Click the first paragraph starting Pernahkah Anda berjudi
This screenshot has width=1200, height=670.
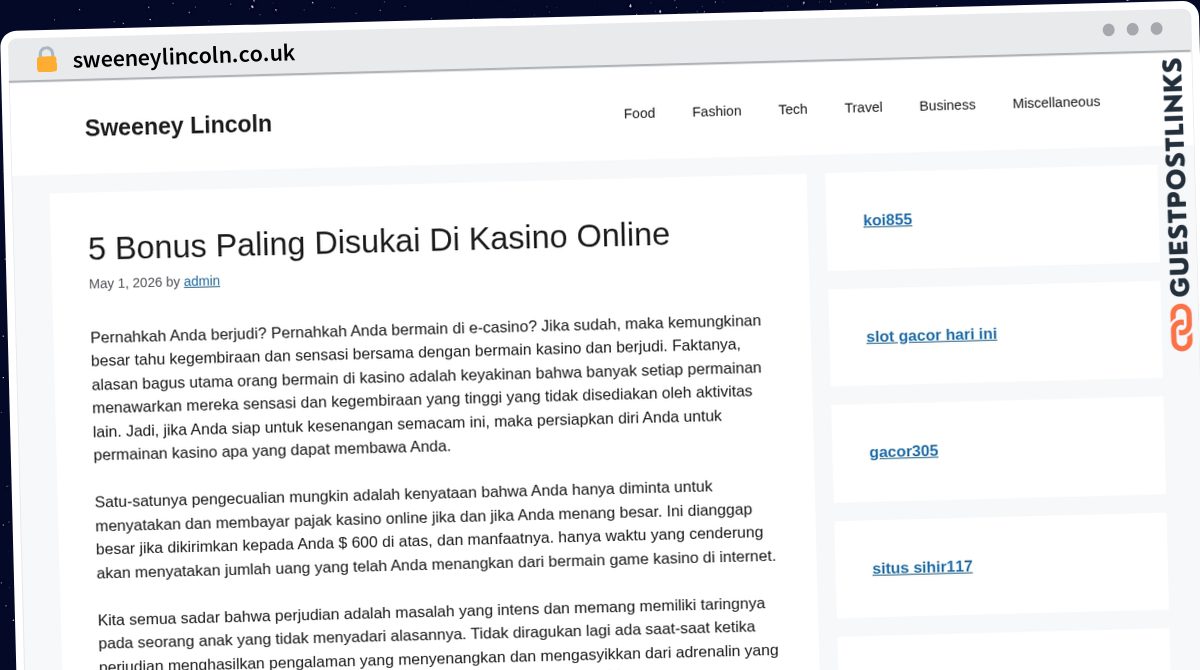[x=427, y=387]
